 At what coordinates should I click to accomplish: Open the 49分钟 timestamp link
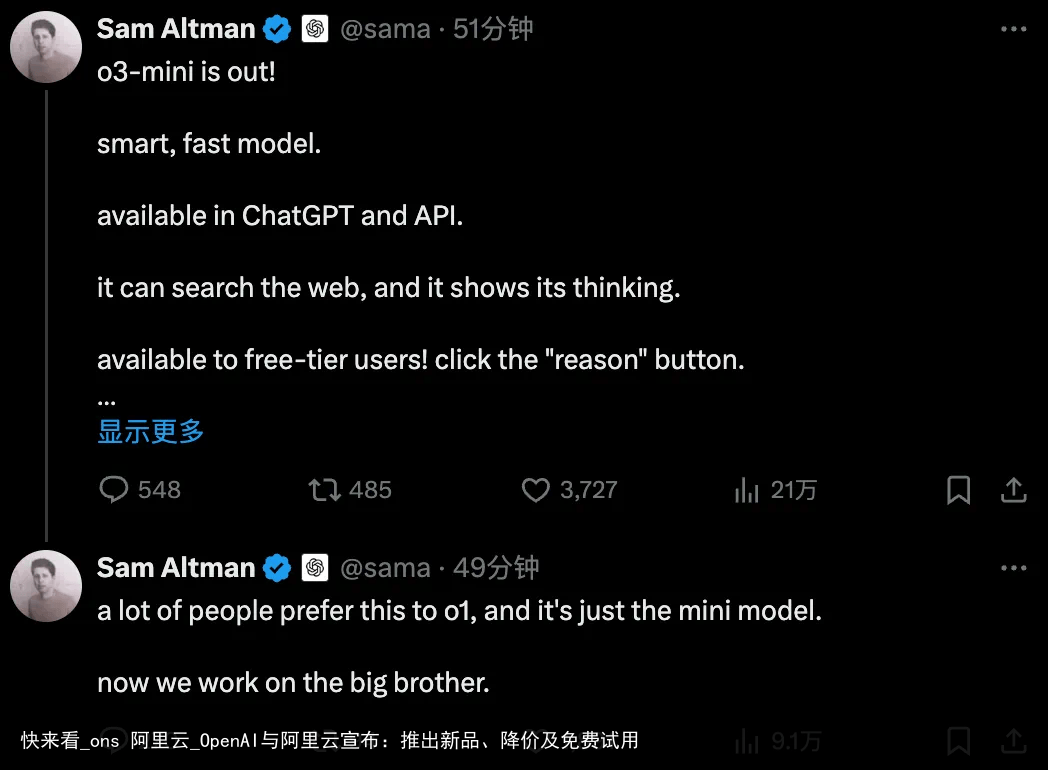pos(496,567)
